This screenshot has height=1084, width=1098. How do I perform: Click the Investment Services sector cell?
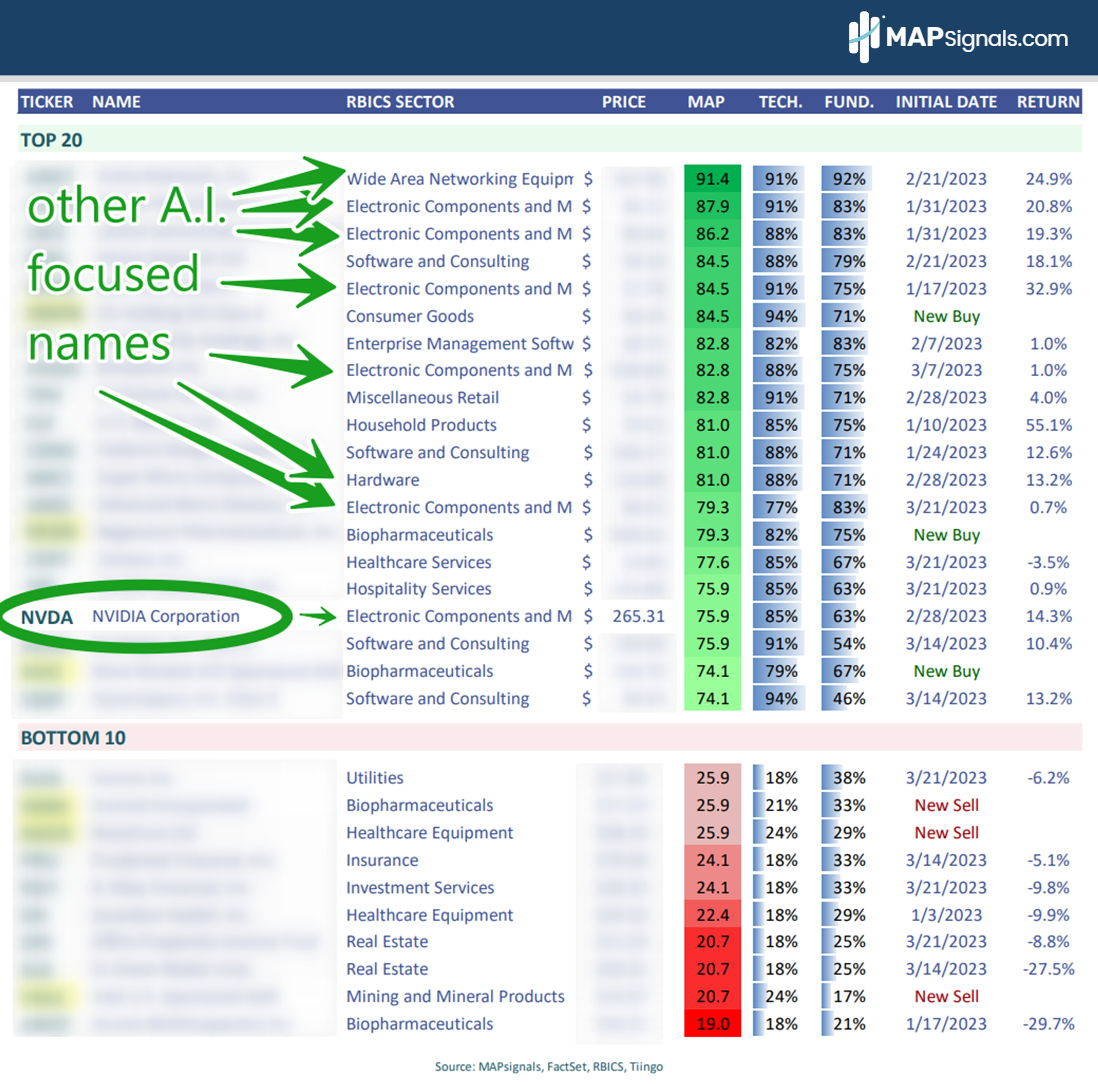[x=420, y=888]
